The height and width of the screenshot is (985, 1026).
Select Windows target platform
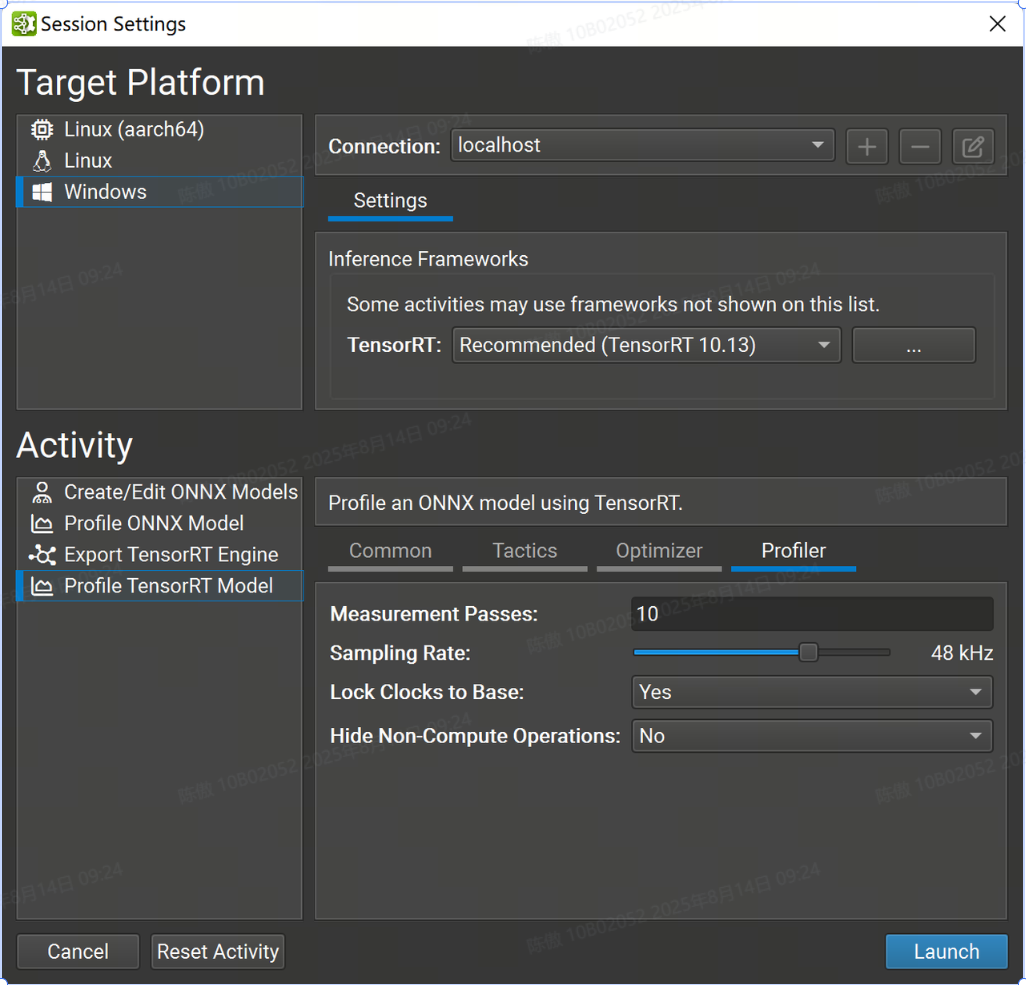pyautogui.click(x=160, y=192)
